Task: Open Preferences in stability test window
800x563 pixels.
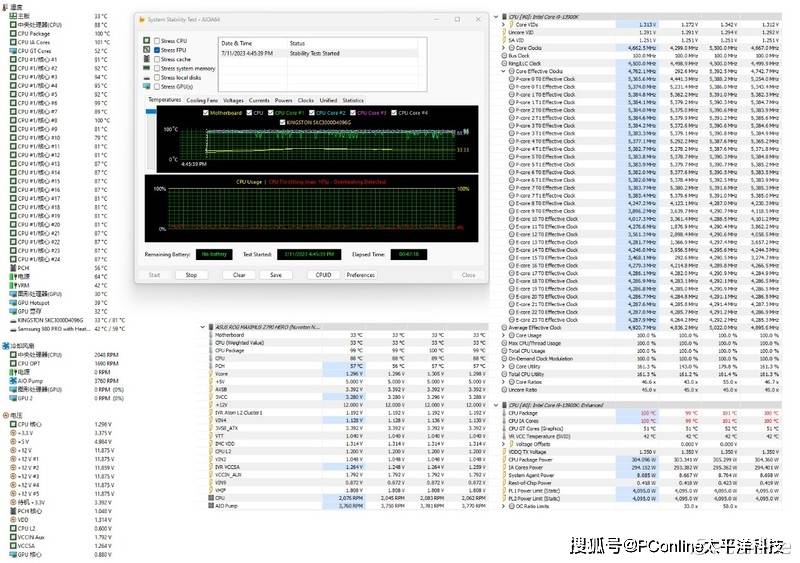Action: (x=361, y=274)
